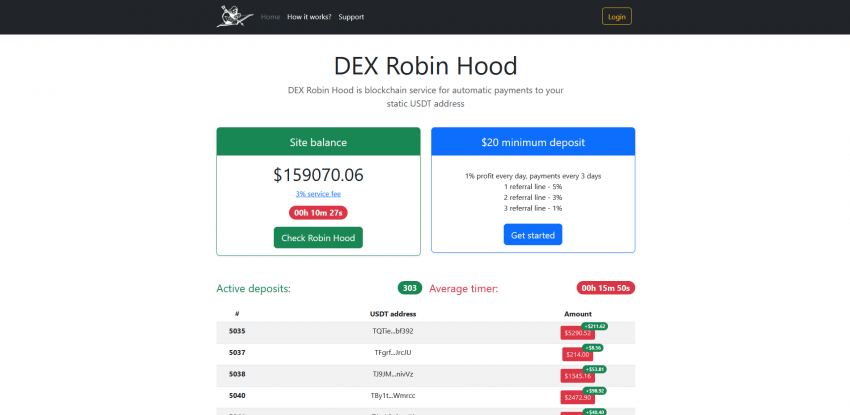Click the Active deposits: label
The height and width of the screenshot is (415, 850).
point(253,289)
